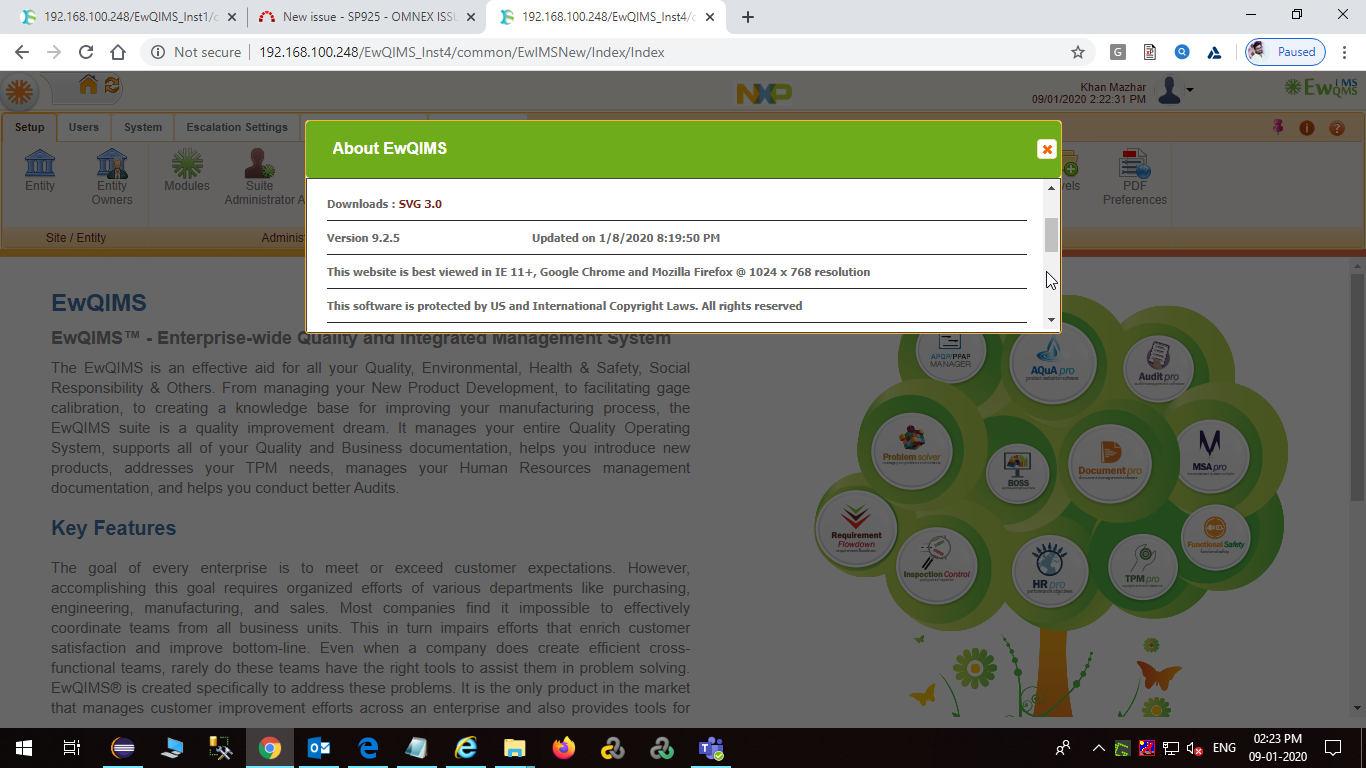This screenshot has height=768, width=1366.
Task: Click the home icon in header
Action: pos(88,86)
